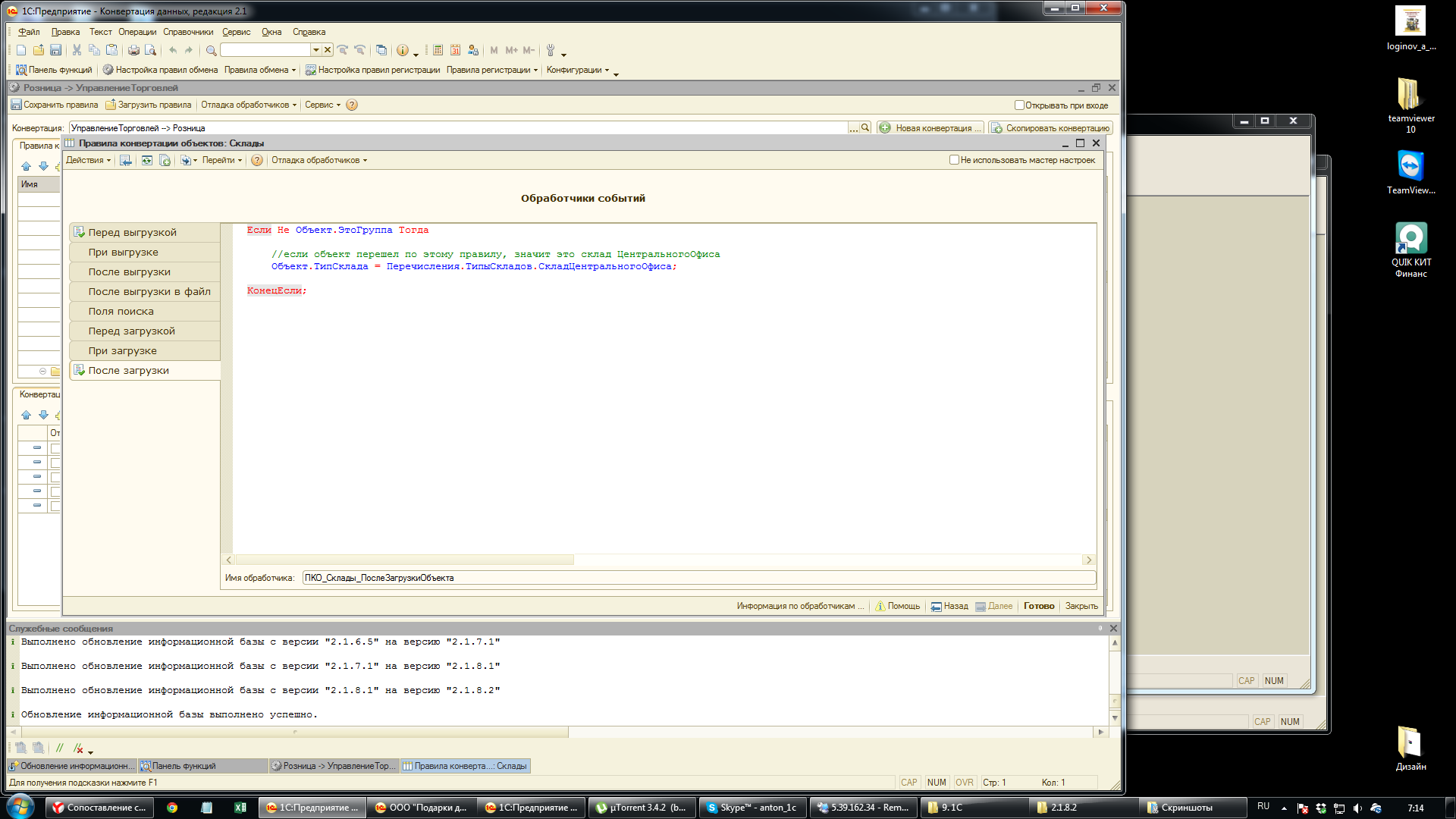1456x819 pixels.
Task: Click the Print icon in toolbar
Action: [x=133, y=50]
